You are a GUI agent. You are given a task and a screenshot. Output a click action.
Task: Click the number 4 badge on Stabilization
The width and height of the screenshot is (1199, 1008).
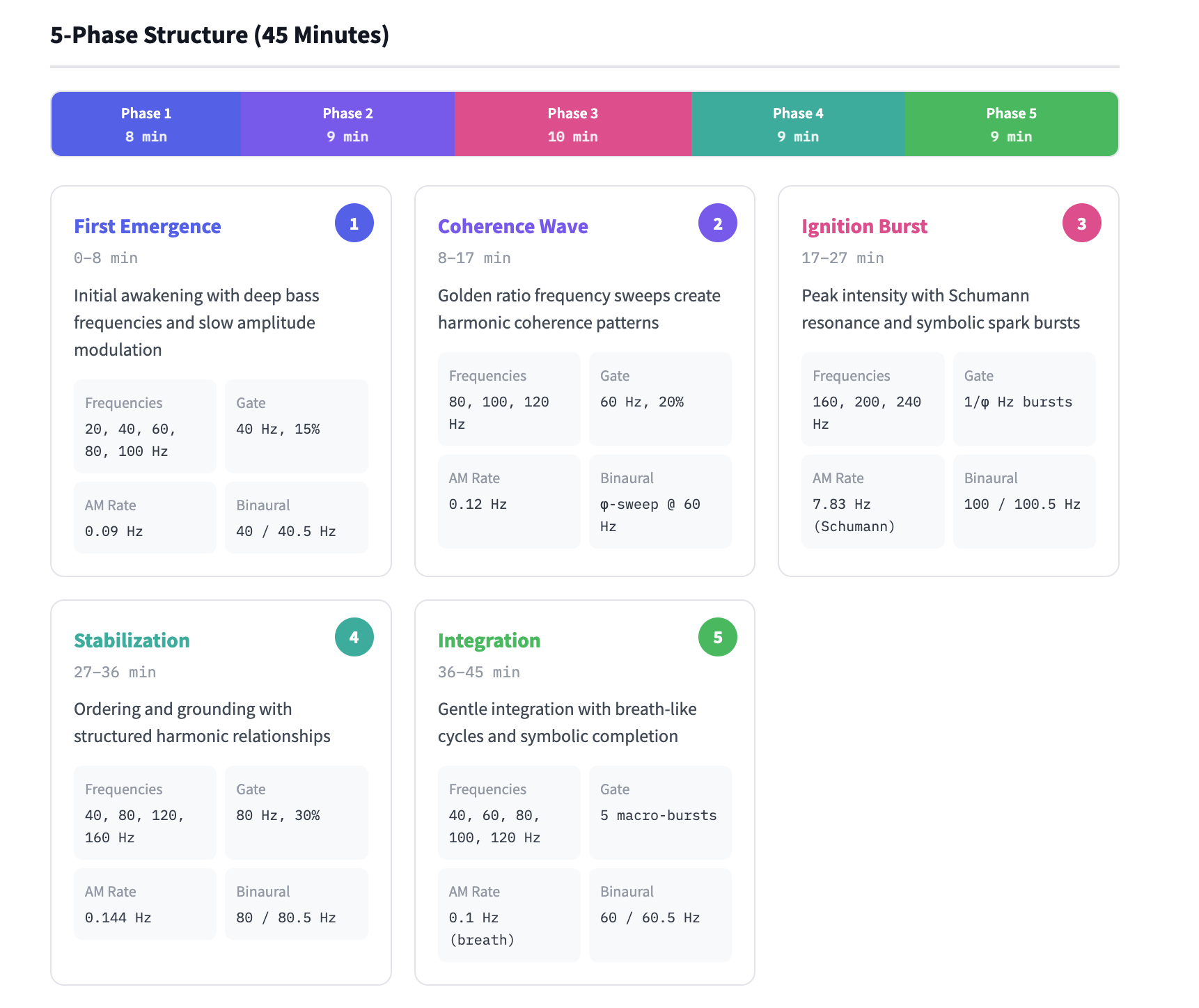(x=354, y=637)
